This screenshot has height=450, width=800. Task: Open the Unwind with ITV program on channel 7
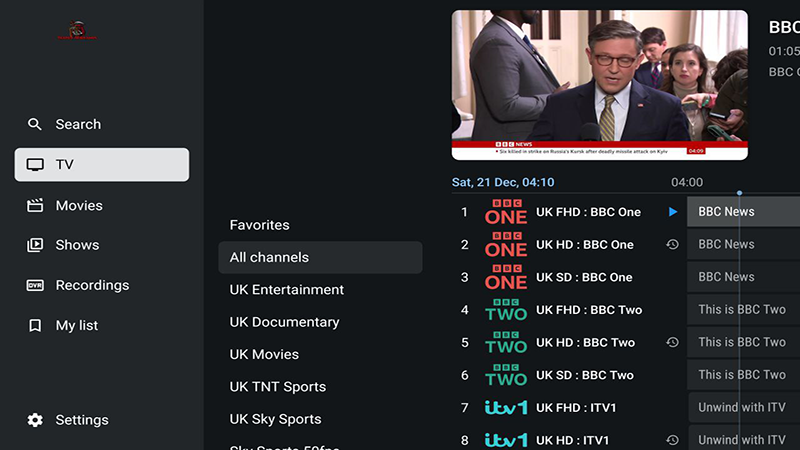coord(742,408)
